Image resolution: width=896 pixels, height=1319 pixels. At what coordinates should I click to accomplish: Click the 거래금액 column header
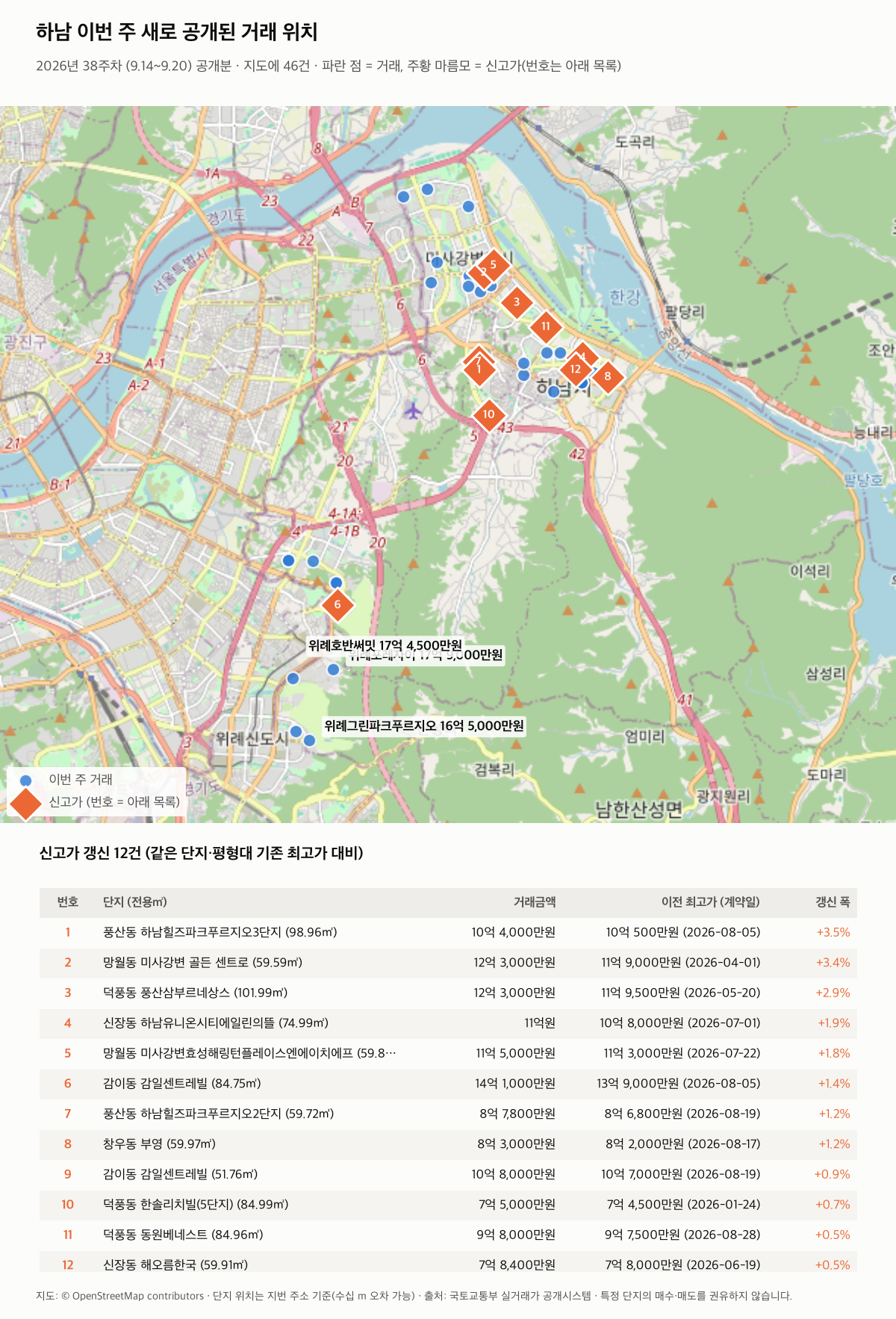535,902
